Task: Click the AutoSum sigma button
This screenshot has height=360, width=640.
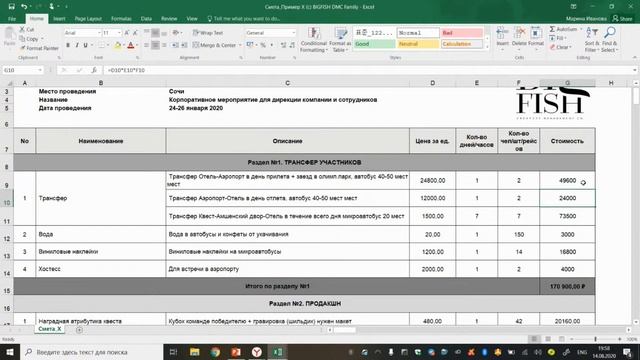Action: coord(563,29)
